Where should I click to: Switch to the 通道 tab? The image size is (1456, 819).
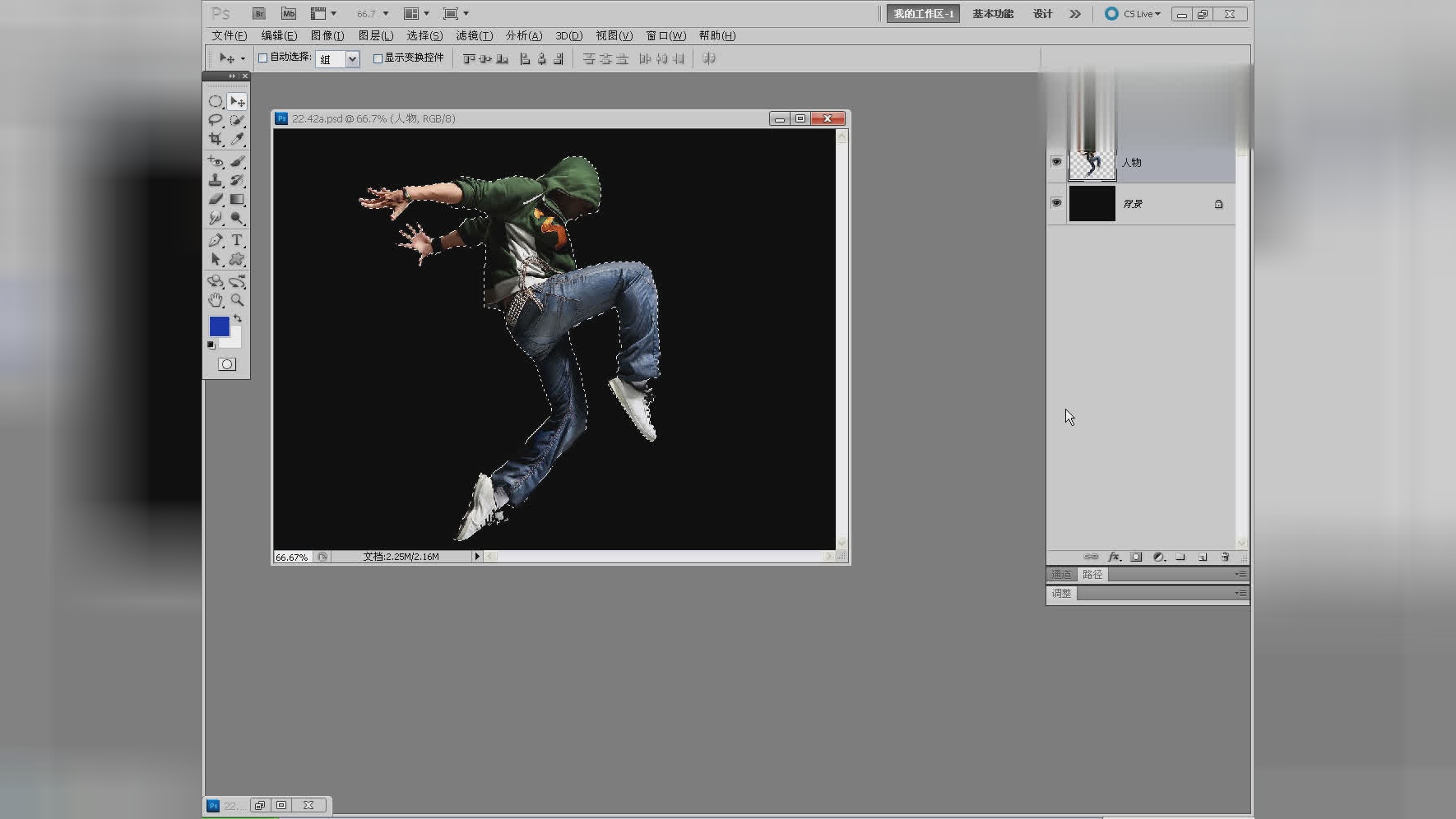1061,574
